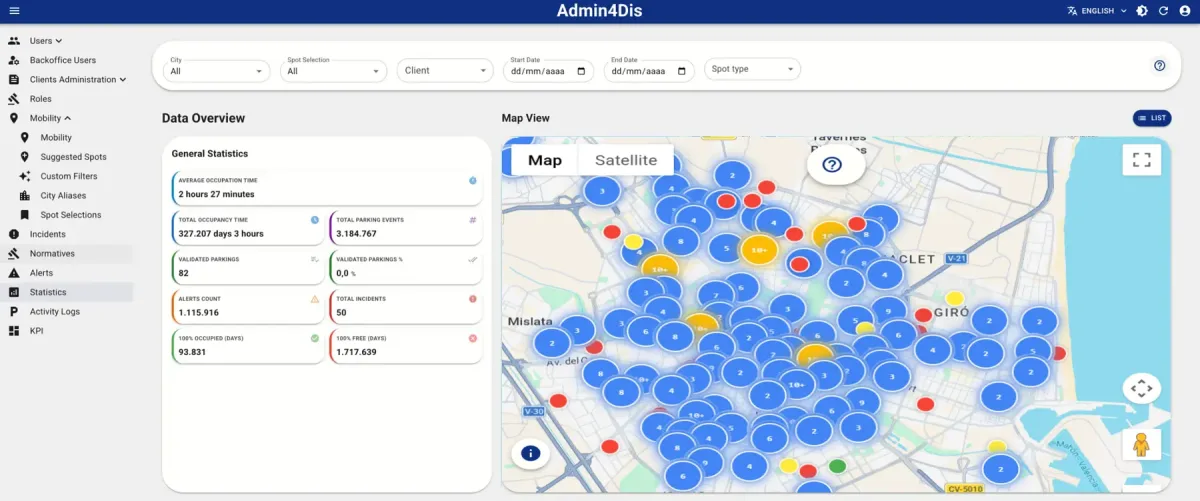This screenshot has width=1200, height=501.
Task: Open the Client dropdown
Action: pyautogui.click(x=445, y=70)
